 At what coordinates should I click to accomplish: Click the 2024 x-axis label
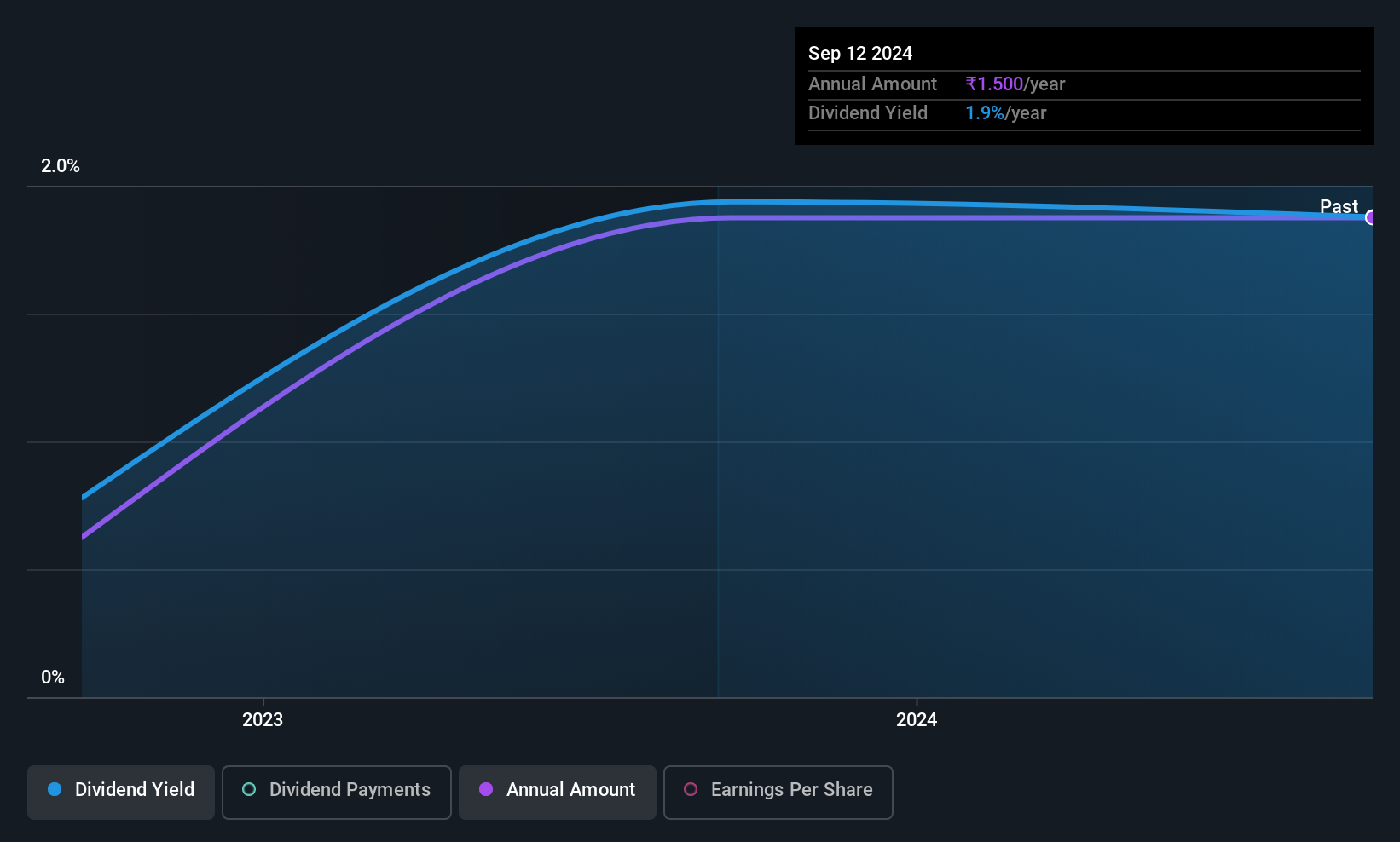click(917, 720)
